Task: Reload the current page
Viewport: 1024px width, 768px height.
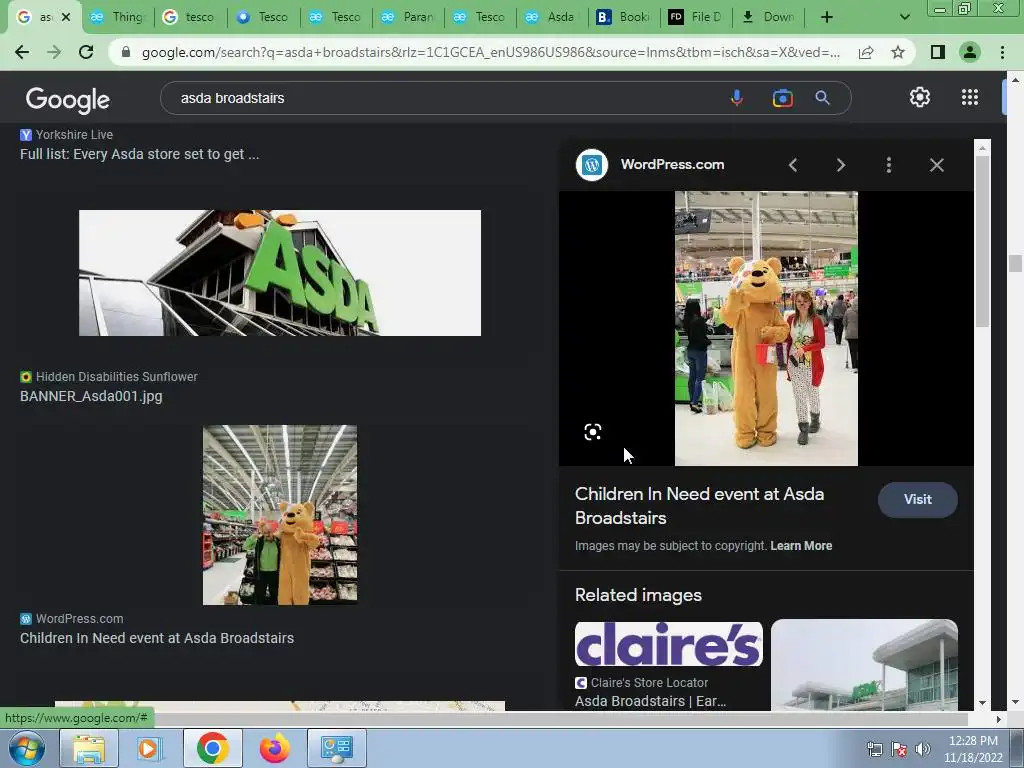Action: point(86,52)
